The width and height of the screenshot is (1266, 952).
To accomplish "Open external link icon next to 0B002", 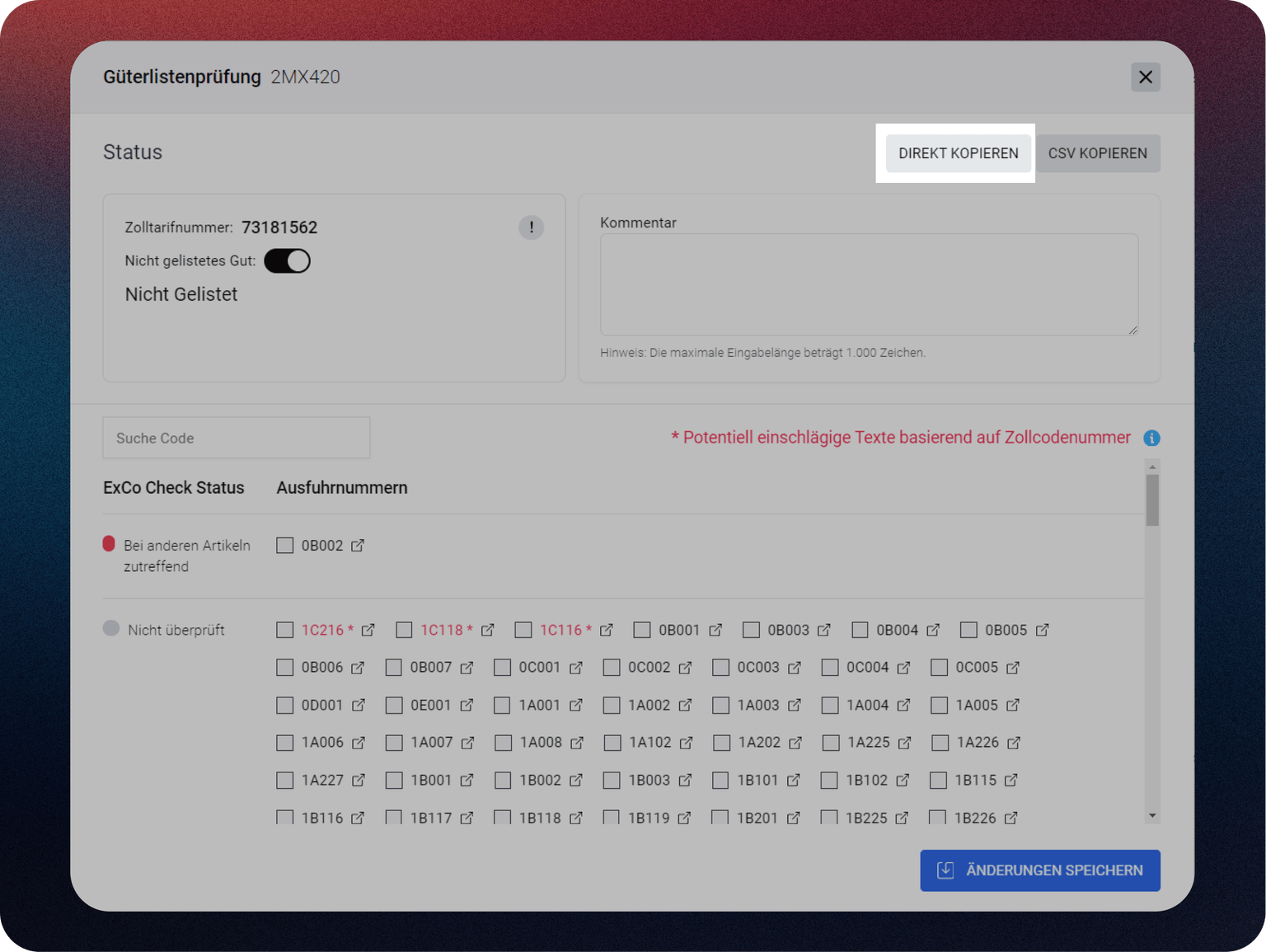I will (358, 546).
